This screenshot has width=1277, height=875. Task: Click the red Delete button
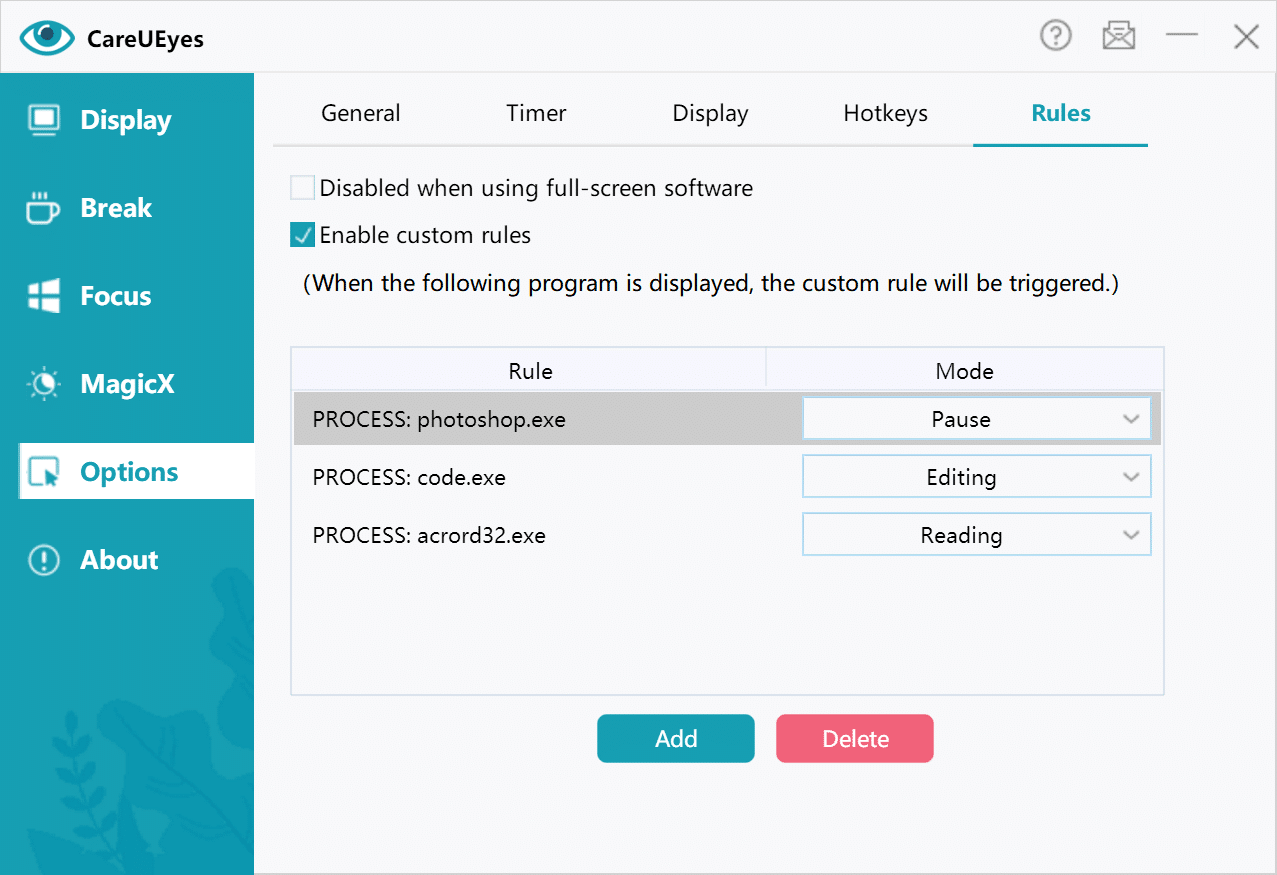[854, 739]
